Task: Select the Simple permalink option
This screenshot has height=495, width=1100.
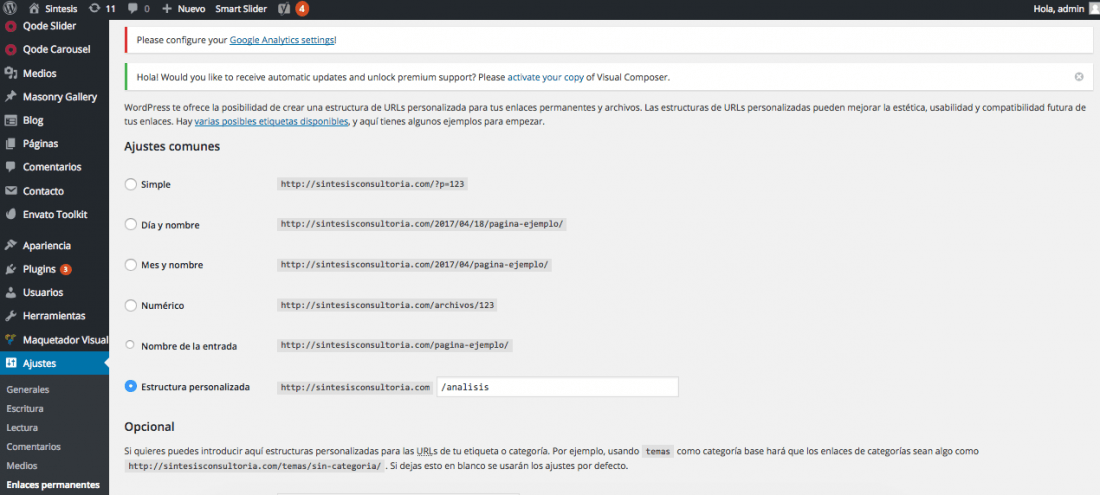Action: (130, 184)
